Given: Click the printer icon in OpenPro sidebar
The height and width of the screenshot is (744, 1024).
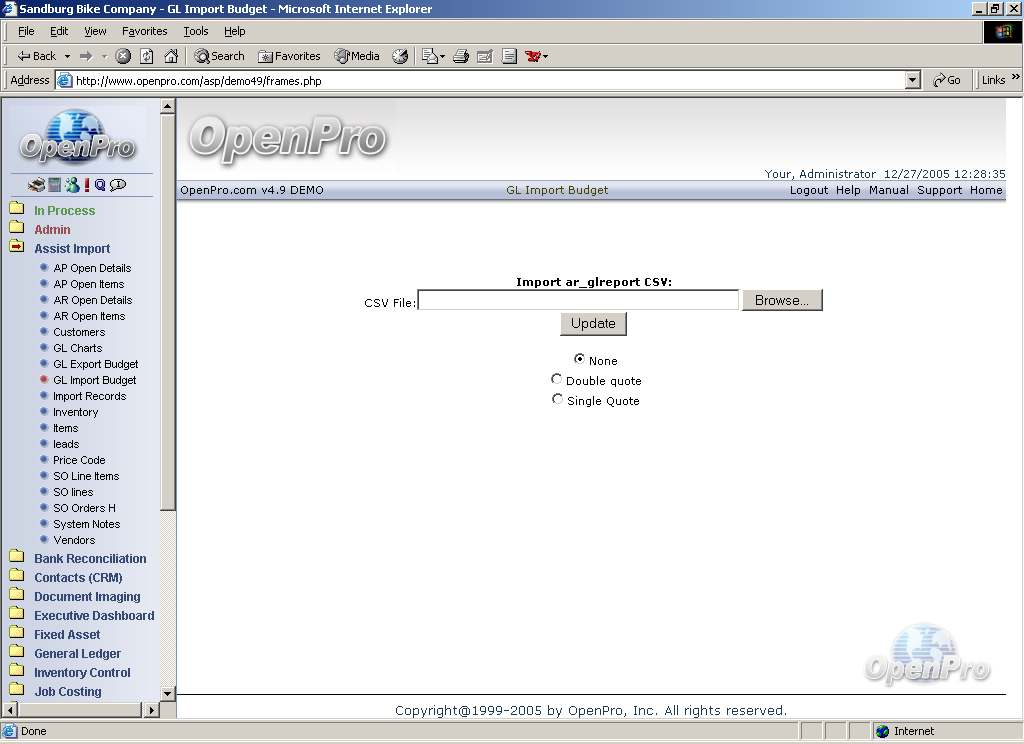Looking at the screenshot, I should click(36, 185).
